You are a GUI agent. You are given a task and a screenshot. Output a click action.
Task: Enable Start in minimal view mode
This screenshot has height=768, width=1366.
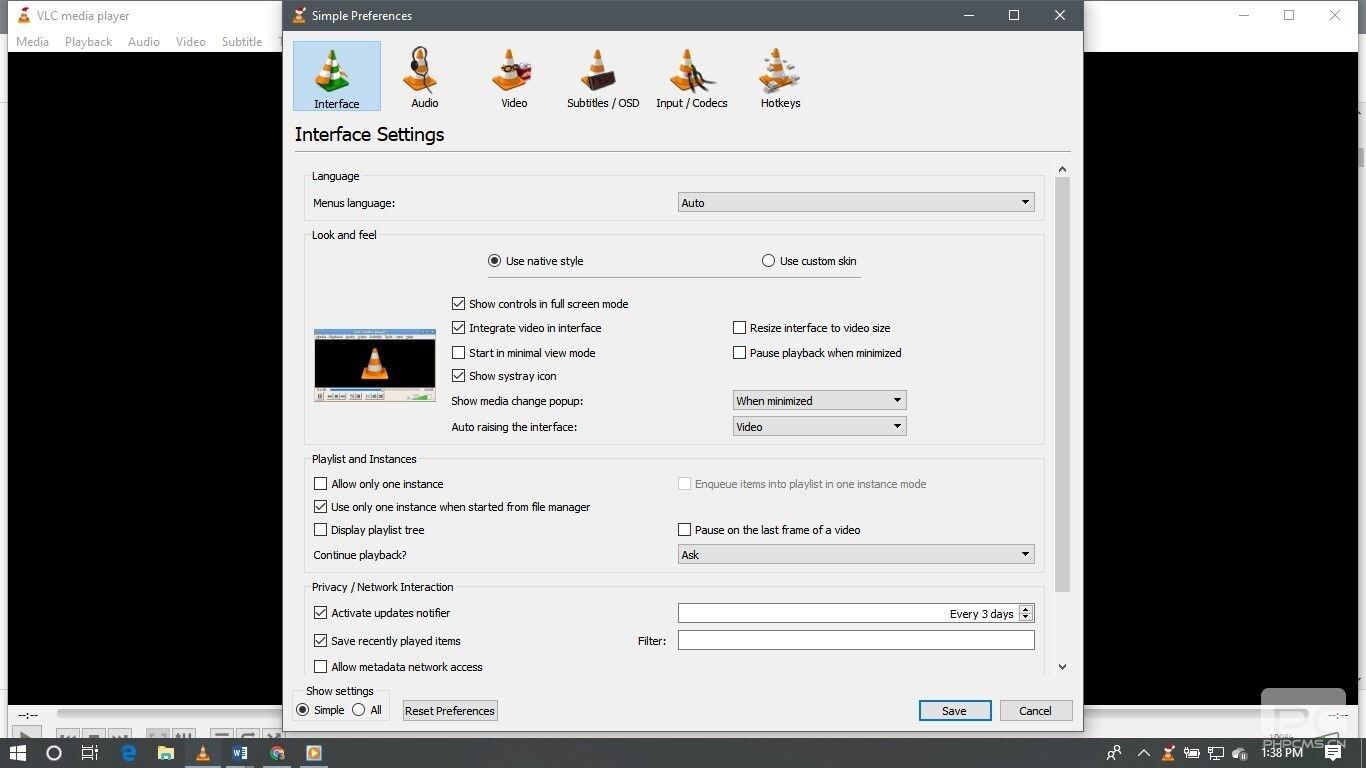pyautogui.click(x=458, y=353)
